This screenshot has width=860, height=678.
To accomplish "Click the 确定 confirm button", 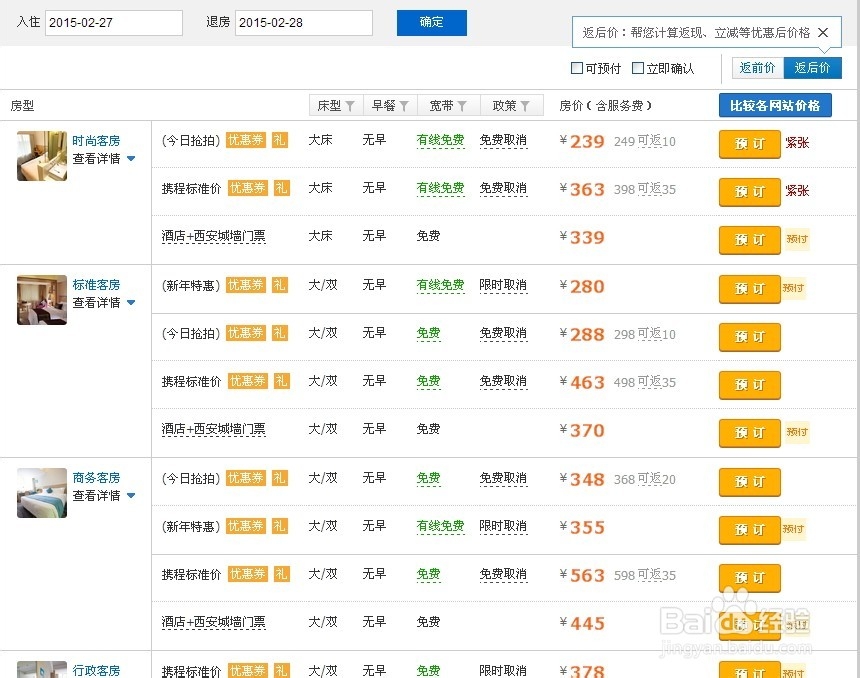I will coord(431,22).
